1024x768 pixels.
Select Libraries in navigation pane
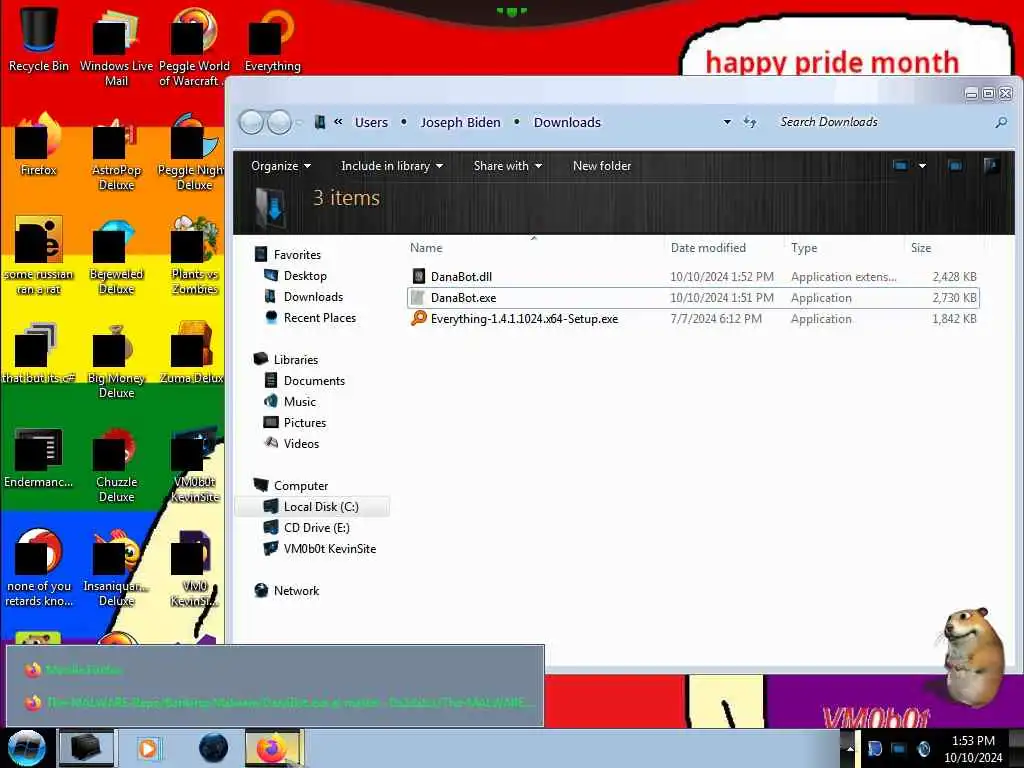295,360
